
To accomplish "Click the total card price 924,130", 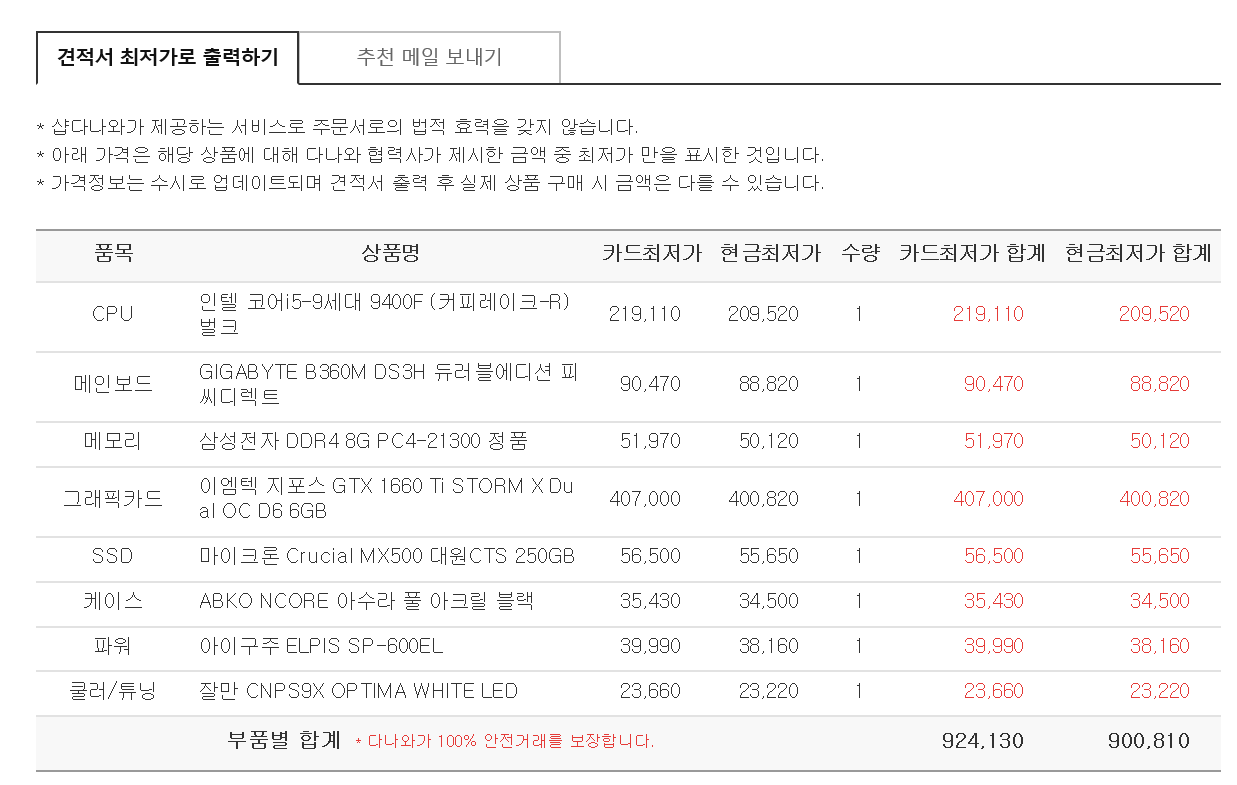I will coord(982,741).
